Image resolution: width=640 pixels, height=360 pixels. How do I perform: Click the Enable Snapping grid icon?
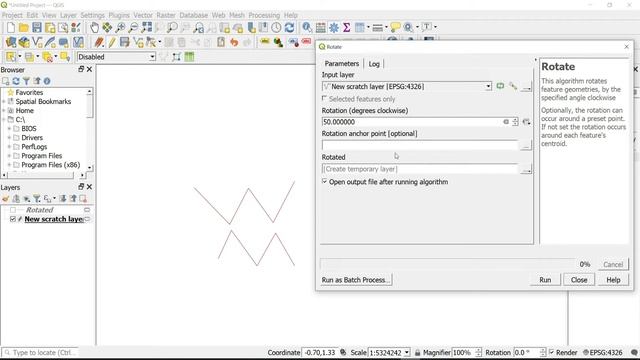(x=189, y=57)
